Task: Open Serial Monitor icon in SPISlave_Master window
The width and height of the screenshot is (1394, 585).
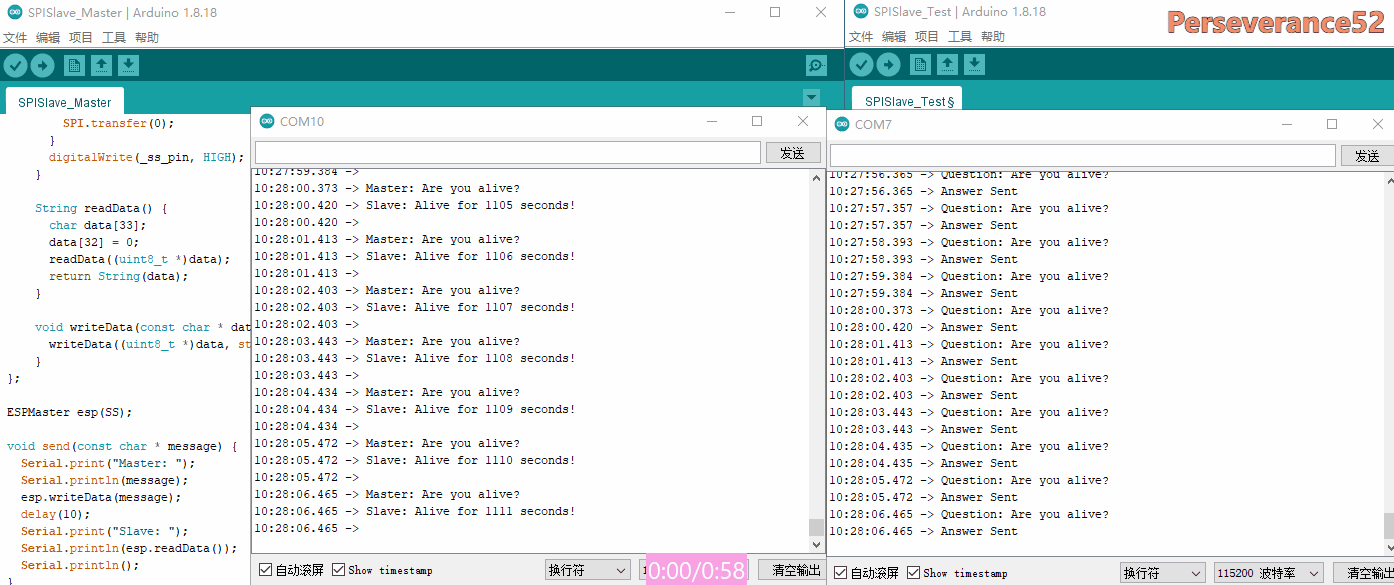Action: coord(815,64)
